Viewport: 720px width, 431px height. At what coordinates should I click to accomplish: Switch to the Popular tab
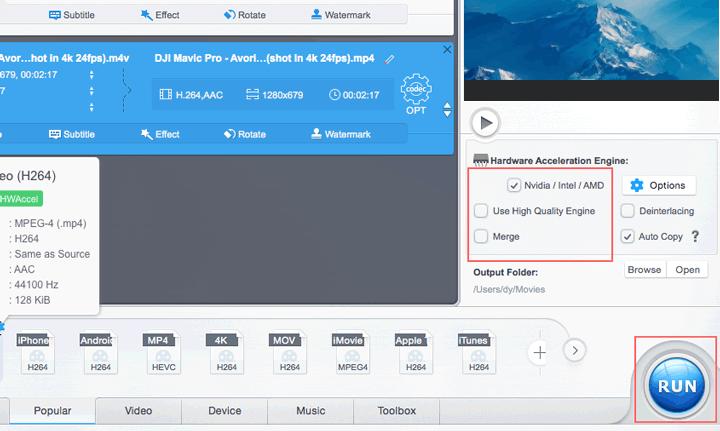click(x=52, y=411)
